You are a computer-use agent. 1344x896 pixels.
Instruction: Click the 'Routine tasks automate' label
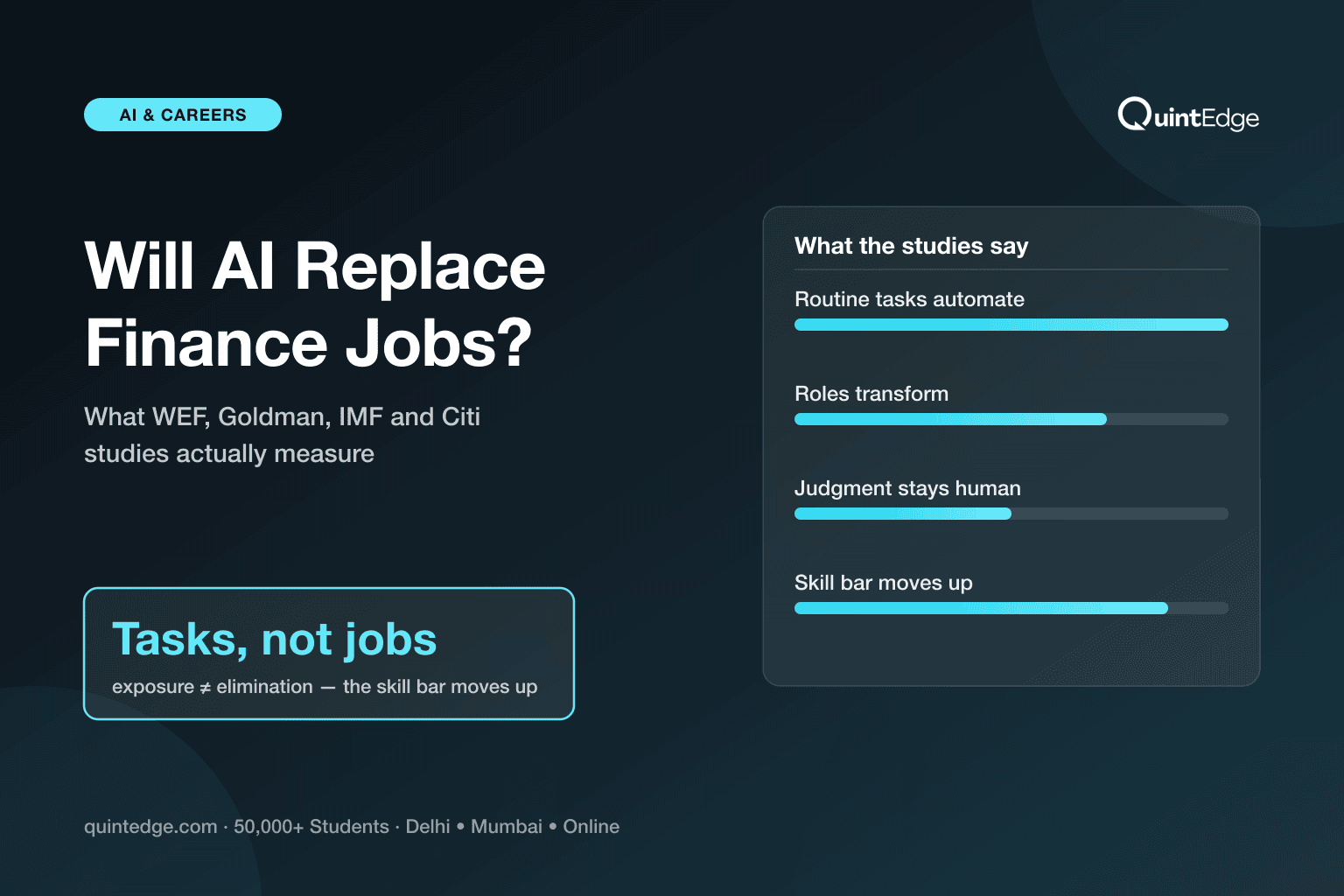tap(909, 299)
